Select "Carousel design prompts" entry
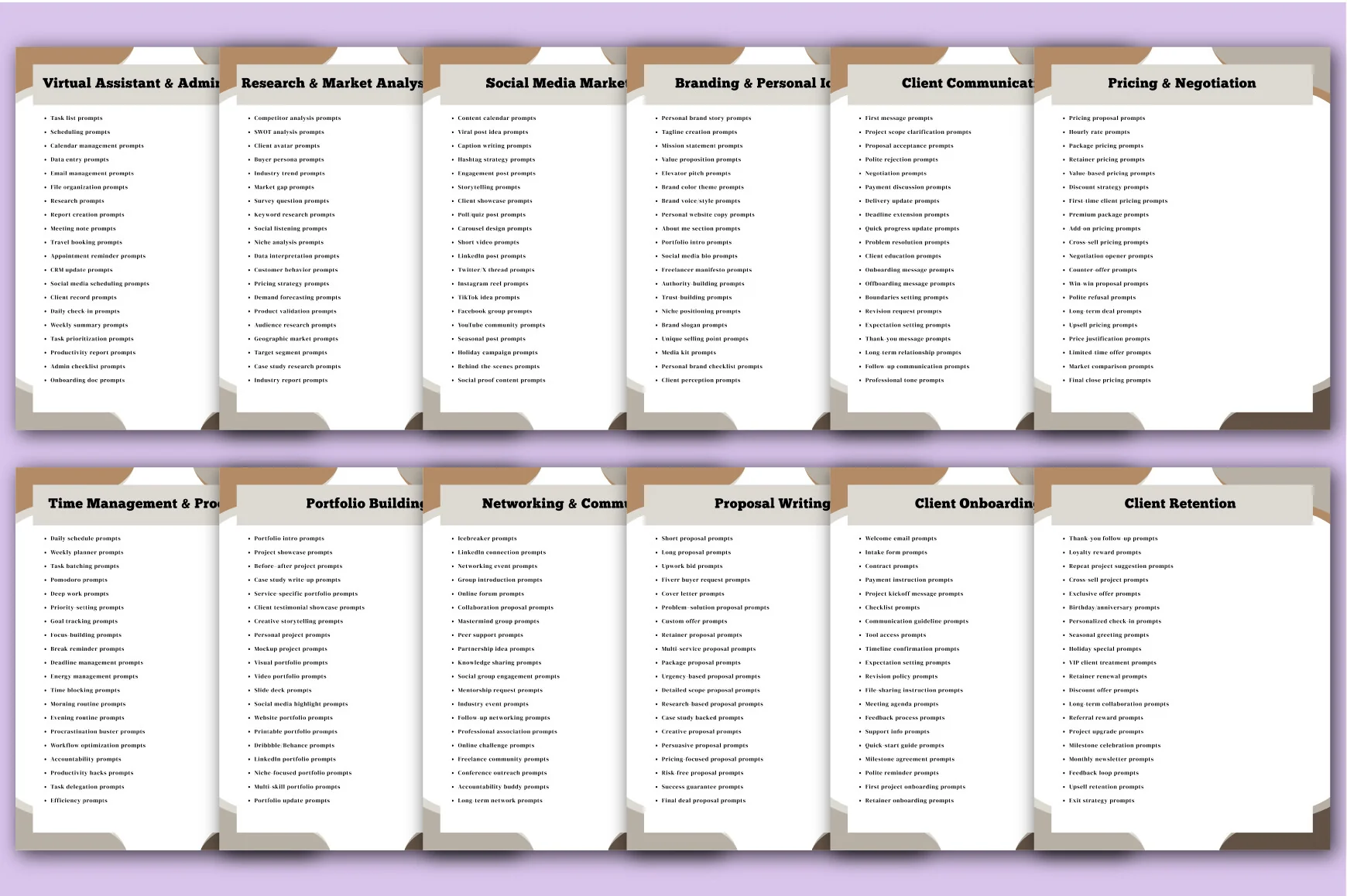Viewport: 1347px width, 896px height. pyautogui.click(x=495, y=229)
